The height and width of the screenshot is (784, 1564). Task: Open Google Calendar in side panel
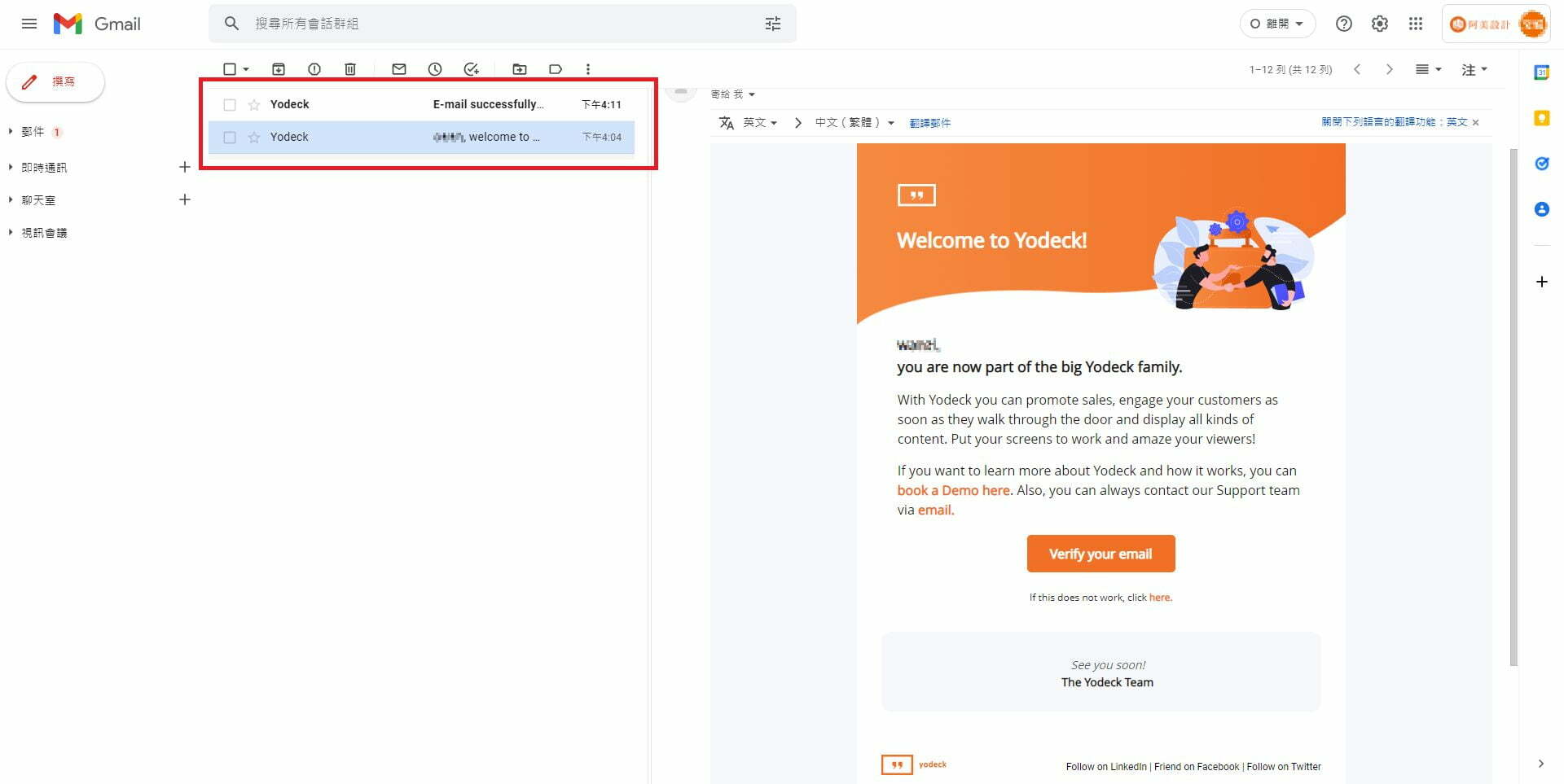(1542, 72)
